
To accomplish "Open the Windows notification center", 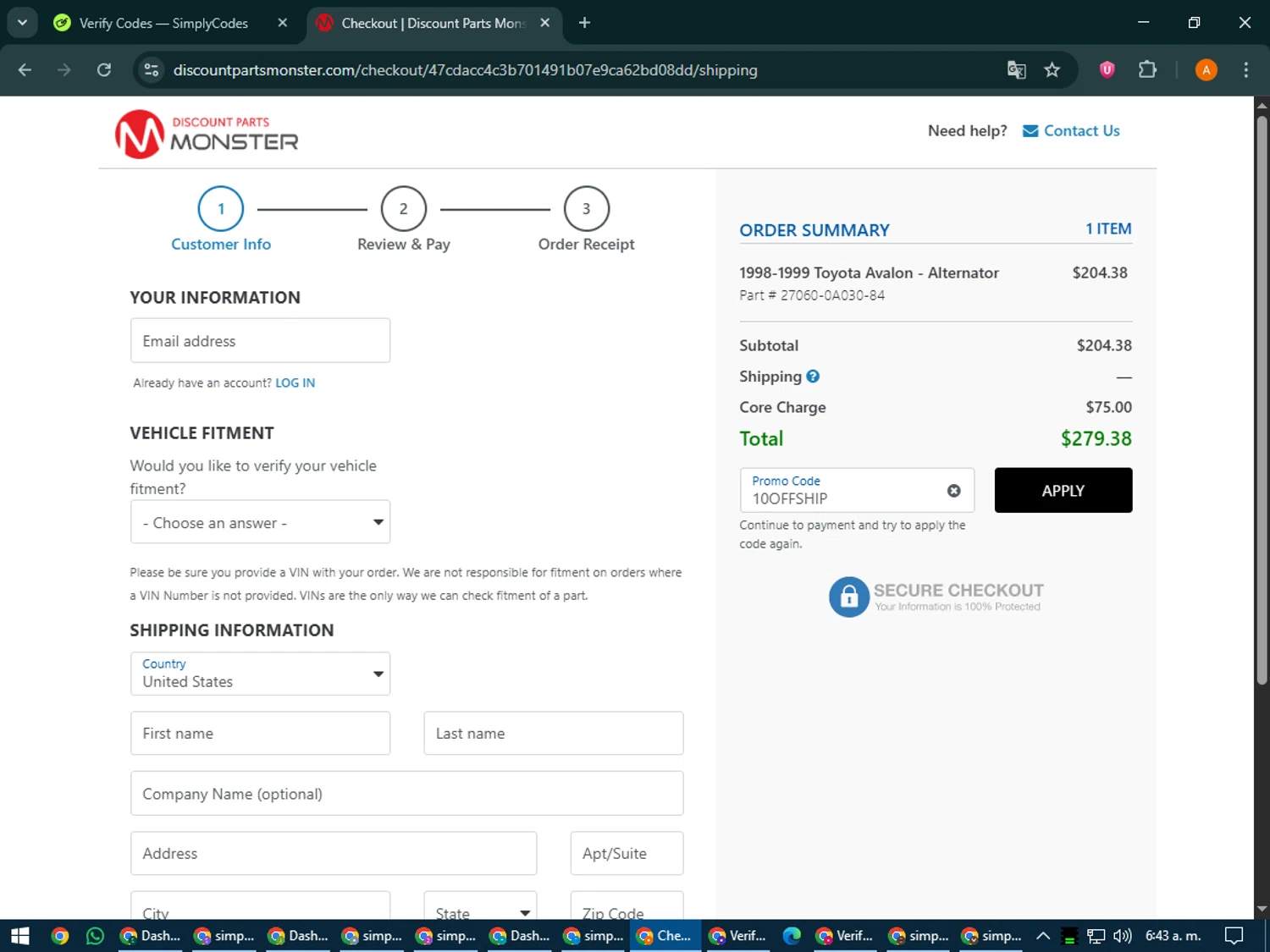I will 1234,936.
